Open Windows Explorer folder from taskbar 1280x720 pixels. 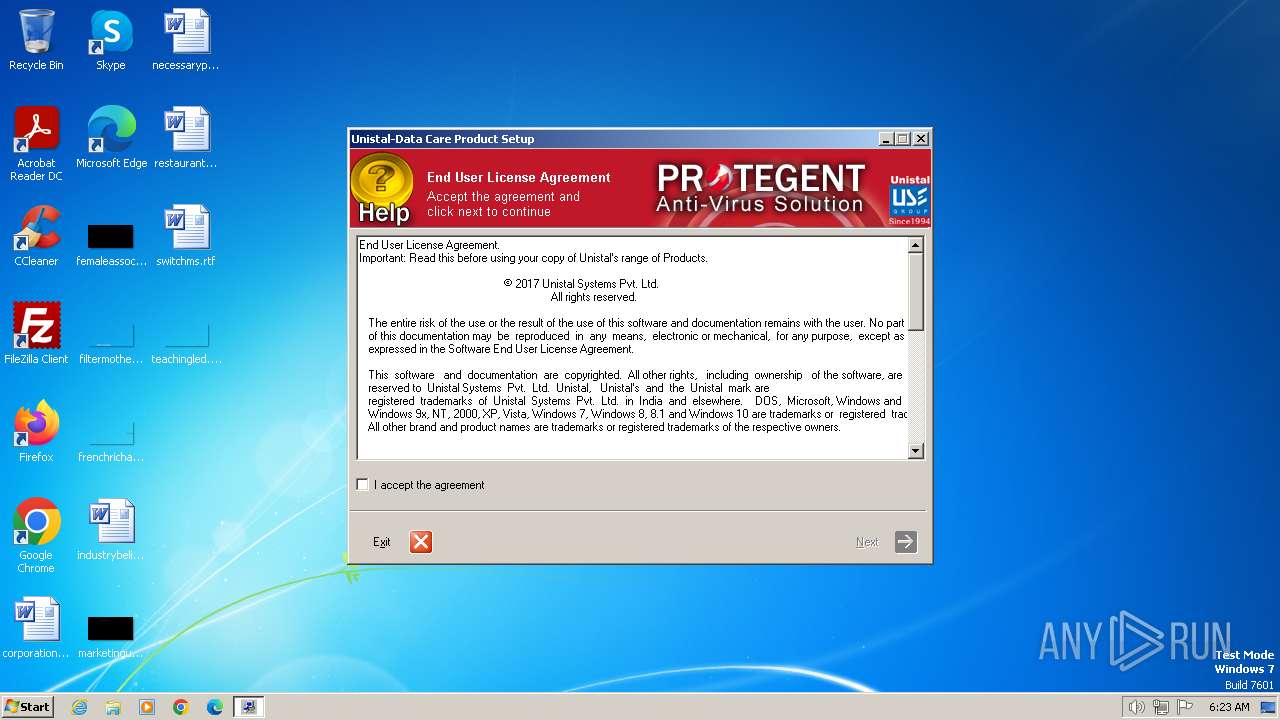point(113,707)
